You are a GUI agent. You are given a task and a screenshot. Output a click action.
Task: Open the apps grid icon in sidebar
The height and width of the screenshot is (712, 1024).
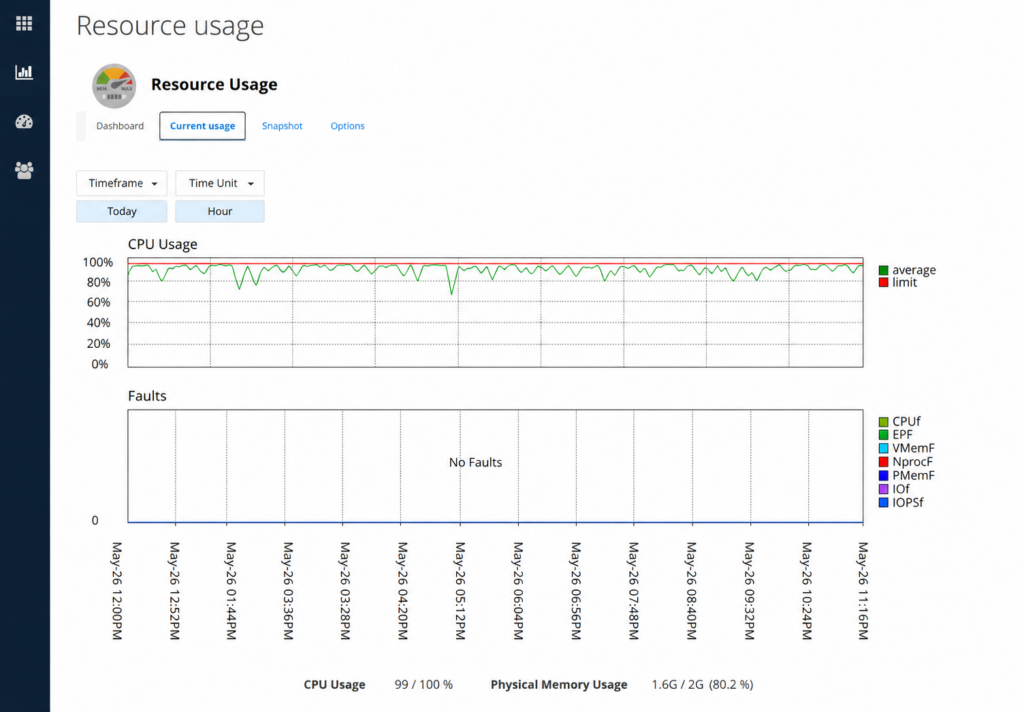click(x=24, y=24)
